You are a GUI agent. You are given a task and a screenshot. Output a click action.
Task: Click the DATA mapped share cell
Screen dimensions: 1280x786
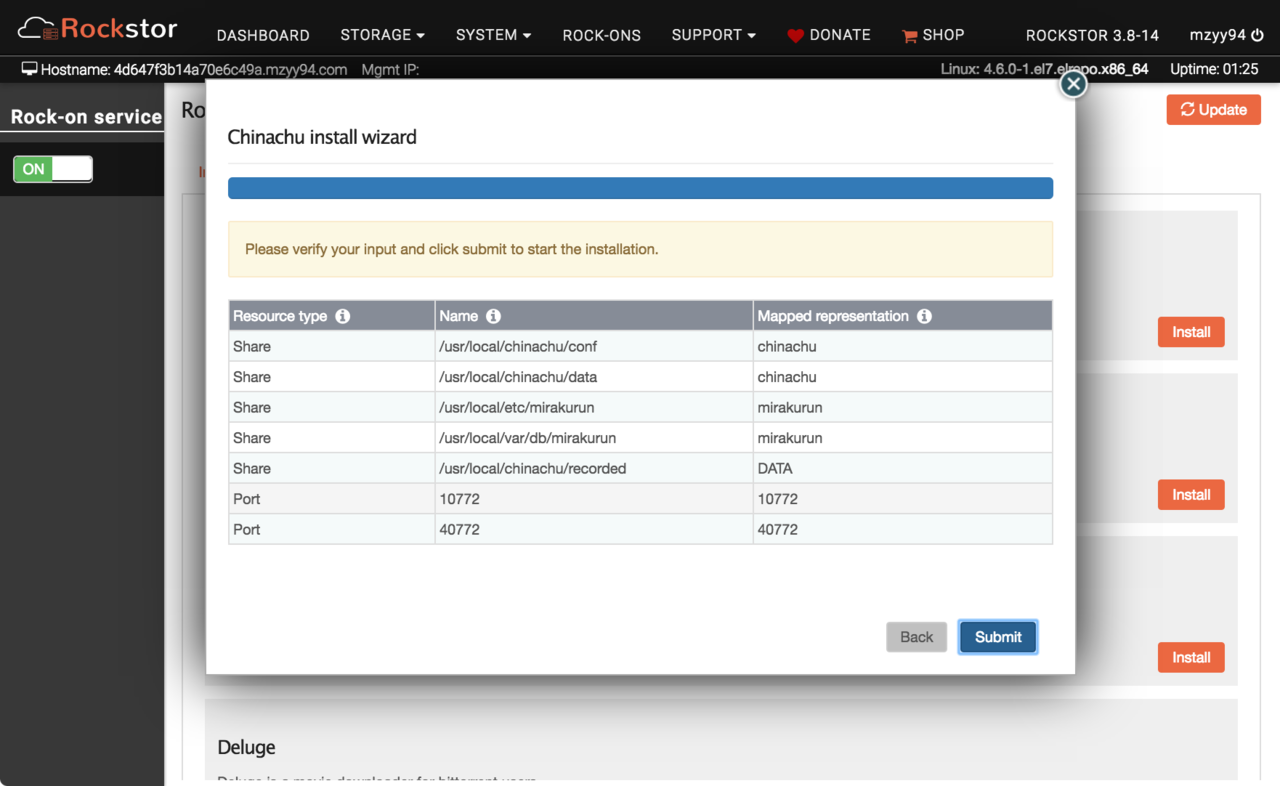[902, 468]
